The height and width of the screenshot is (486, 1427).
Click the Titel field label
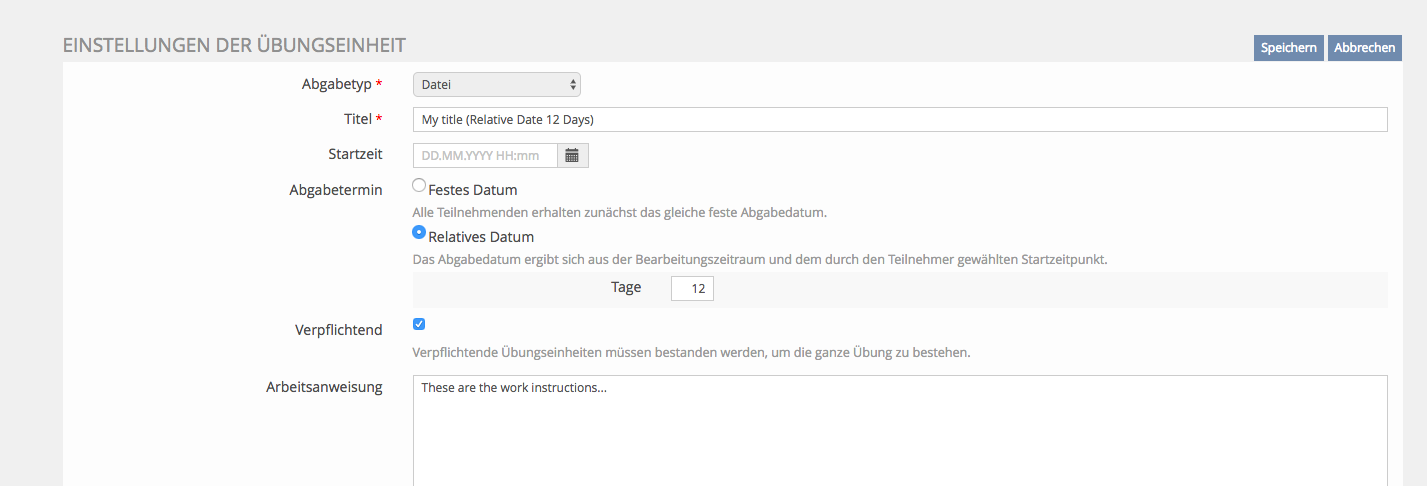(x=357, y=119)
